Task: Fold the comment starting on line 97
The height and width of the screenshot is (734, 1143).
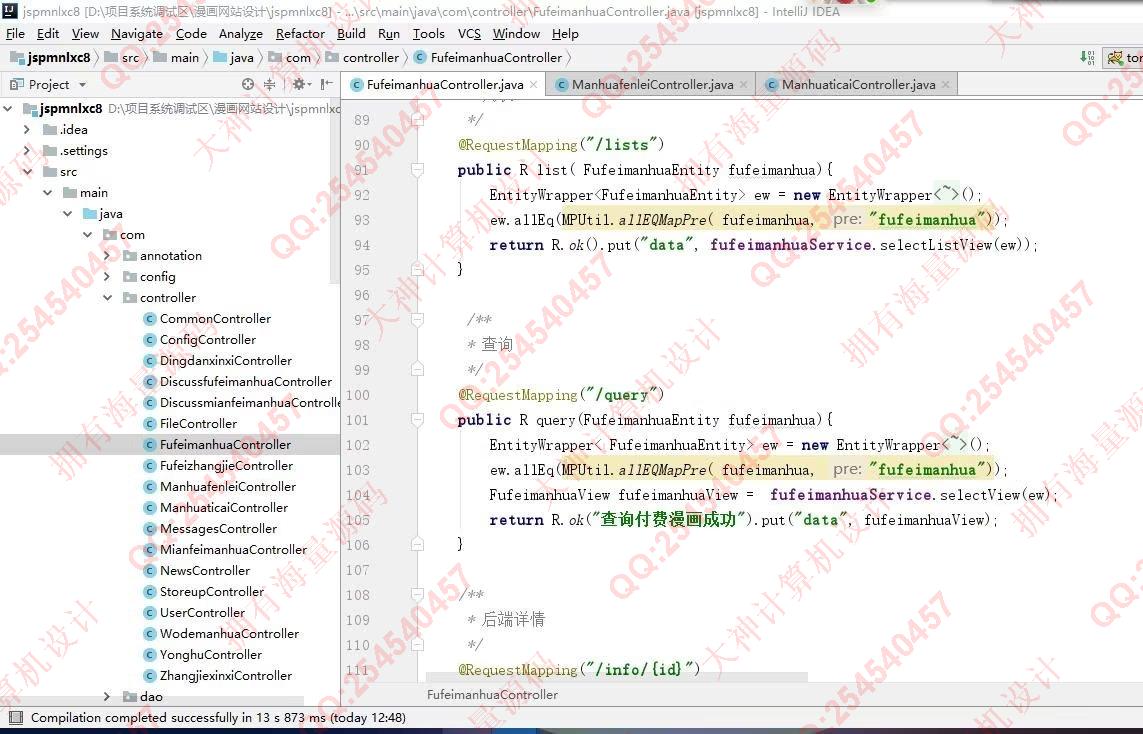Action: pos(418,319)
